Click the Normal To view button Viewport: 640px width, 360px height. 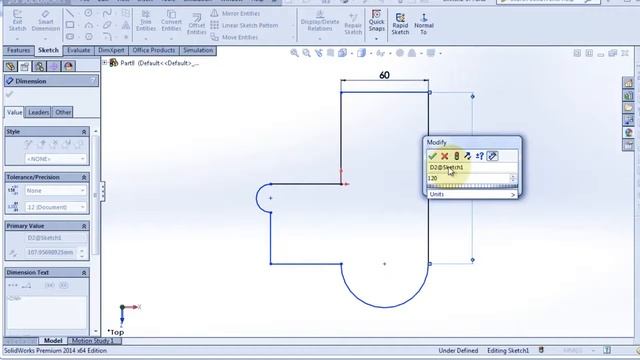(x=424, y=24)
